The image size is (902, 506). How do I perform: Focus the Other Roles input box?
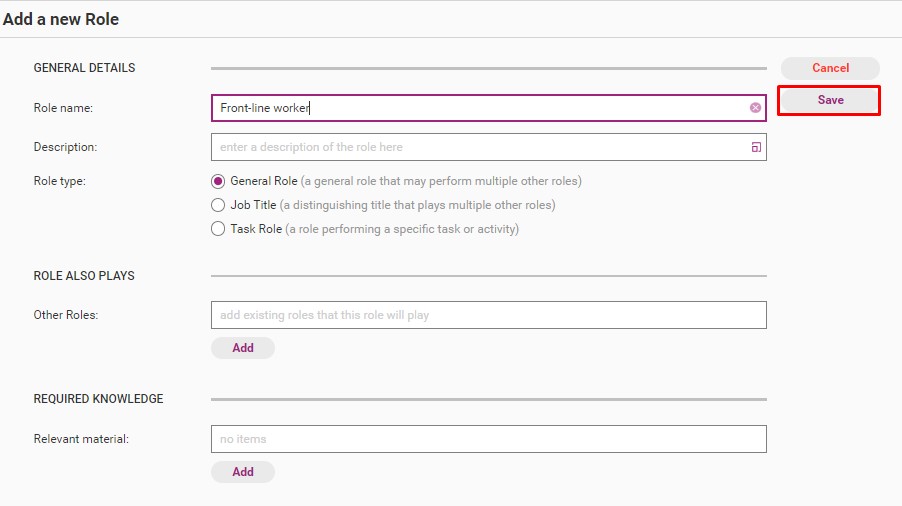(488, 315)
